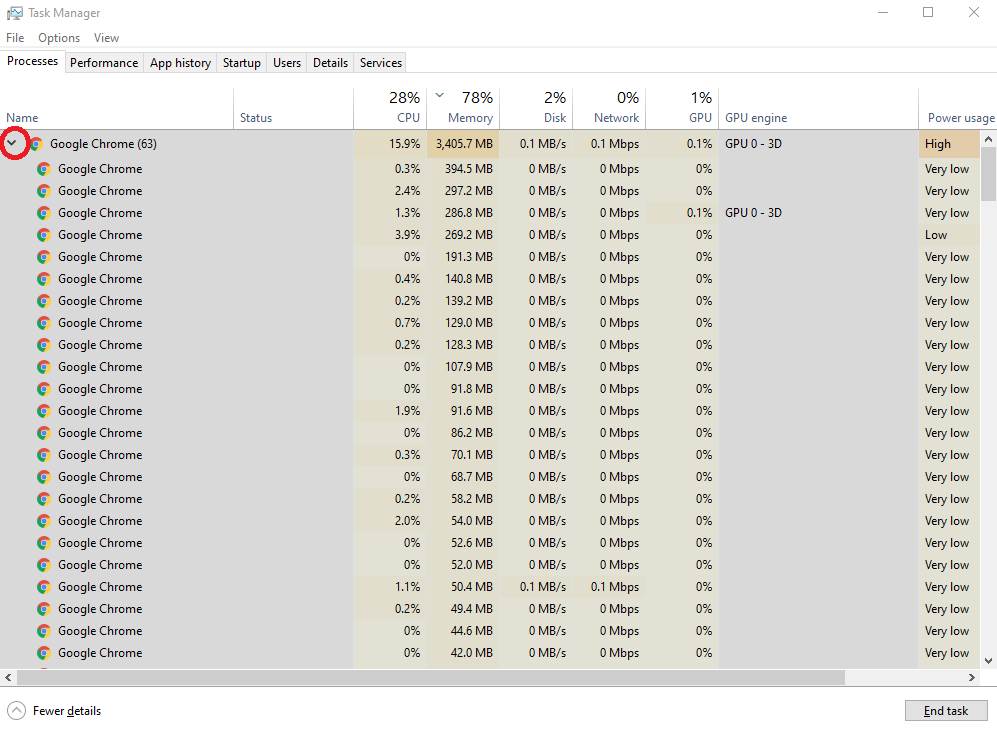The height and width of the screenshot is (735, 997).
Task: Open the File menu
Action: point(15,38)
